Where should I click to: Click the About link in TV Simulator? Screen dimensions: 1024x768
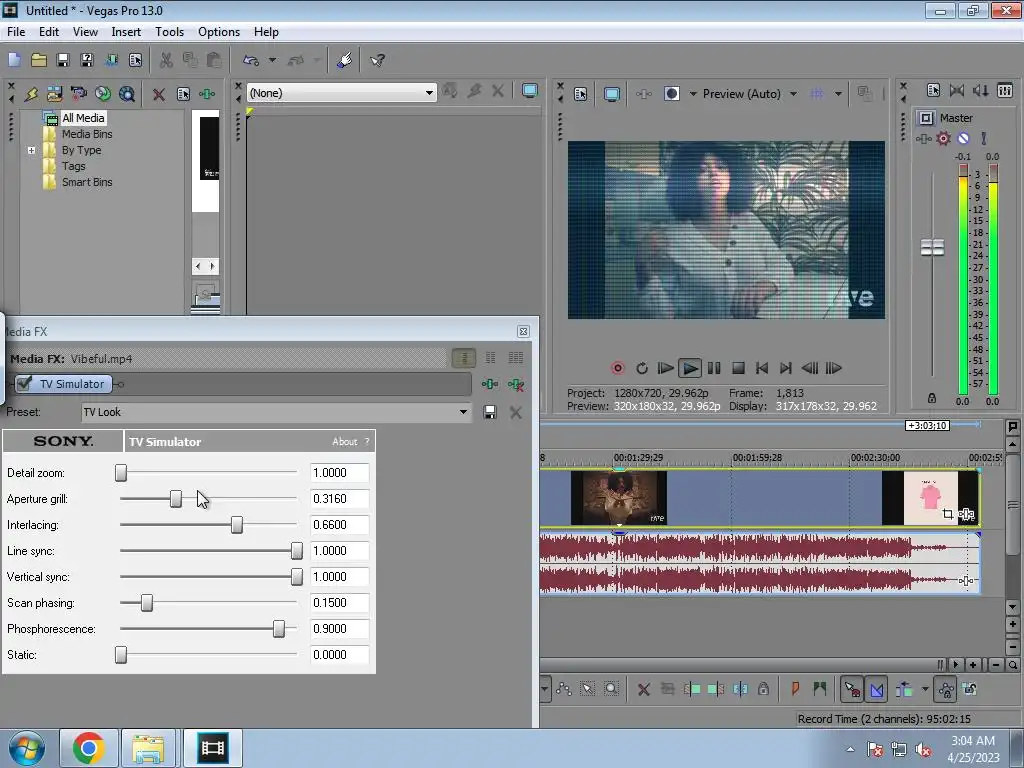click(344, 441)
